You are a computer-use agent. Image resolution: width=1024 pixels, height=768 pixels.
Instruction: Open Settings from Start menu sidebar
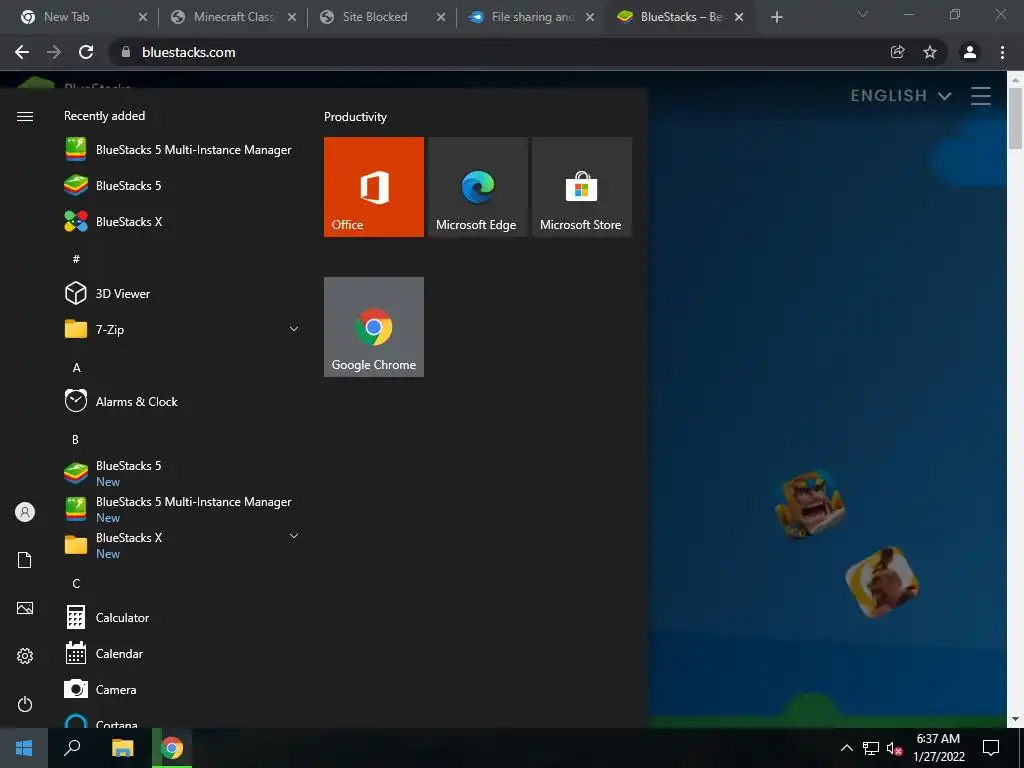point(25,656)
